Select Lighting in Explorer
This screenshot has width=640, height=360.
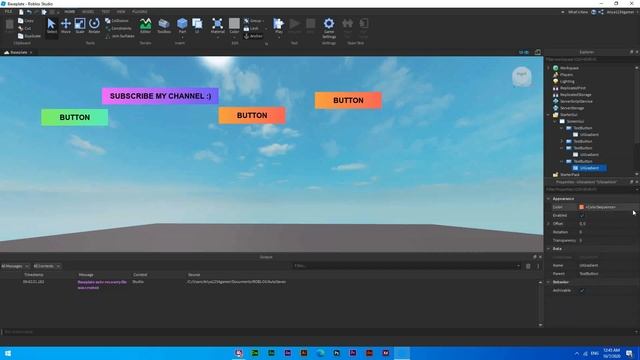coord(567,81)
